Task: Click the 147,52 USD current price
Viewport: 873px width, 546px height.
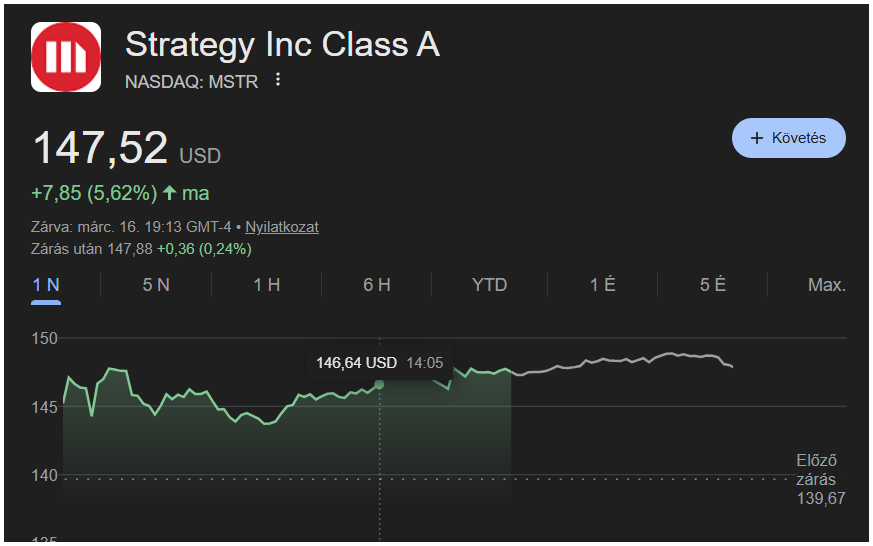Action: pos(126,149)
